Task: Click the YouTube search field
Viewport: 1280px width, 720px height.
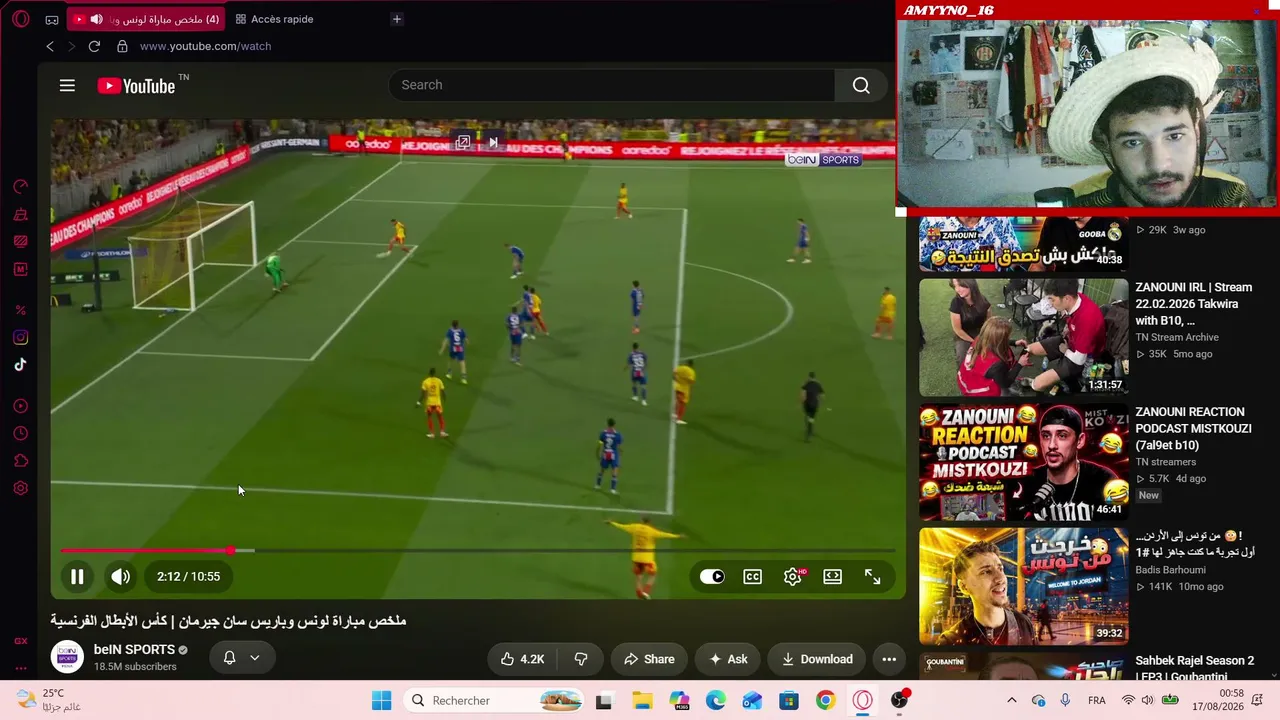Action: 611,85
